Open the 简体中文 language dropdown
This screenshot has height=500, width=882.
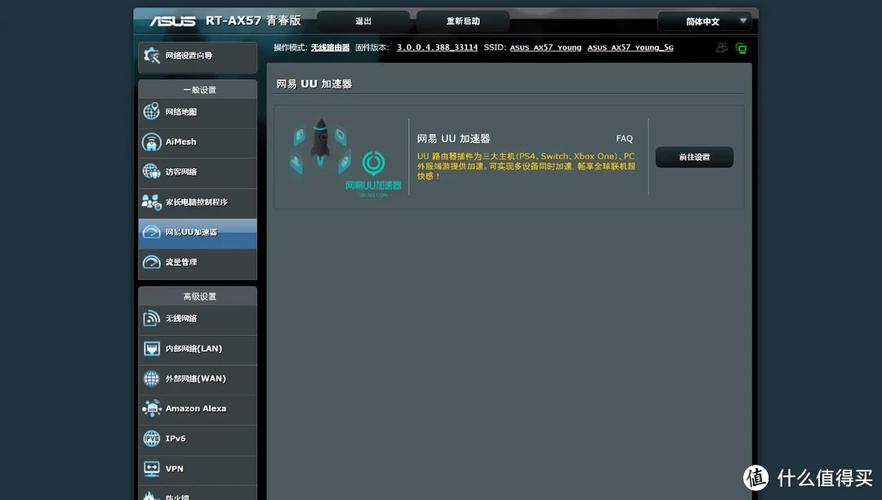[x=704, y=21]
